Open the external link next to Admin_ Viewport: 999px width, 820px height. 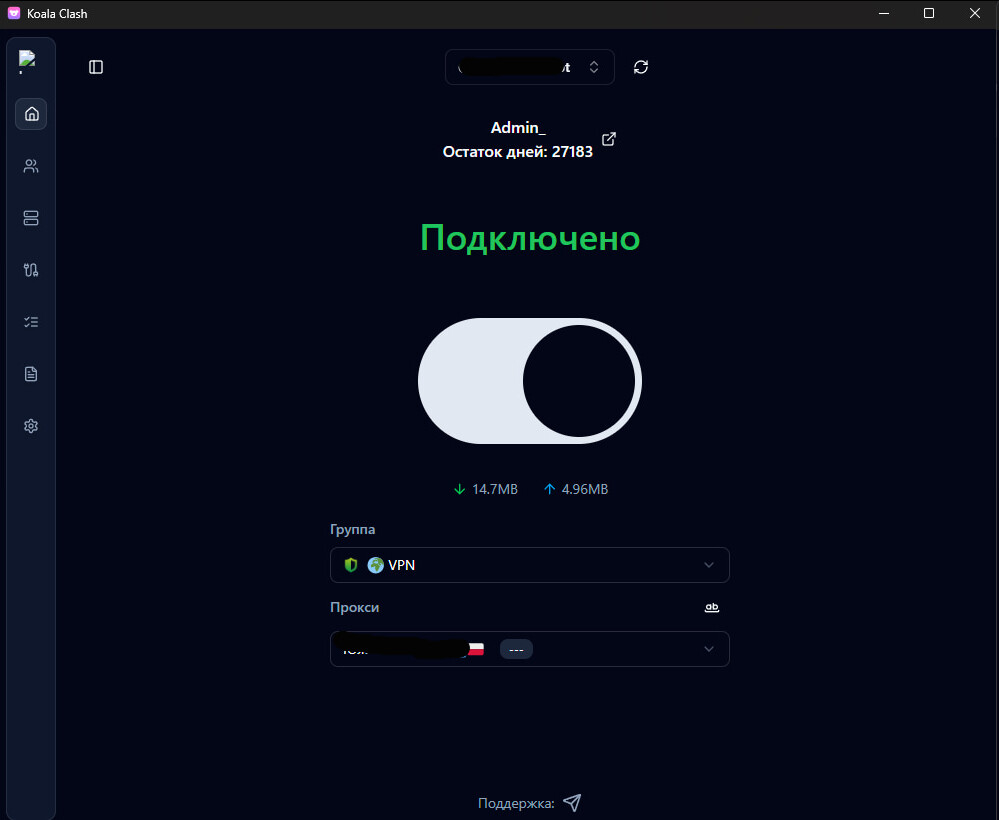point(608,139)
